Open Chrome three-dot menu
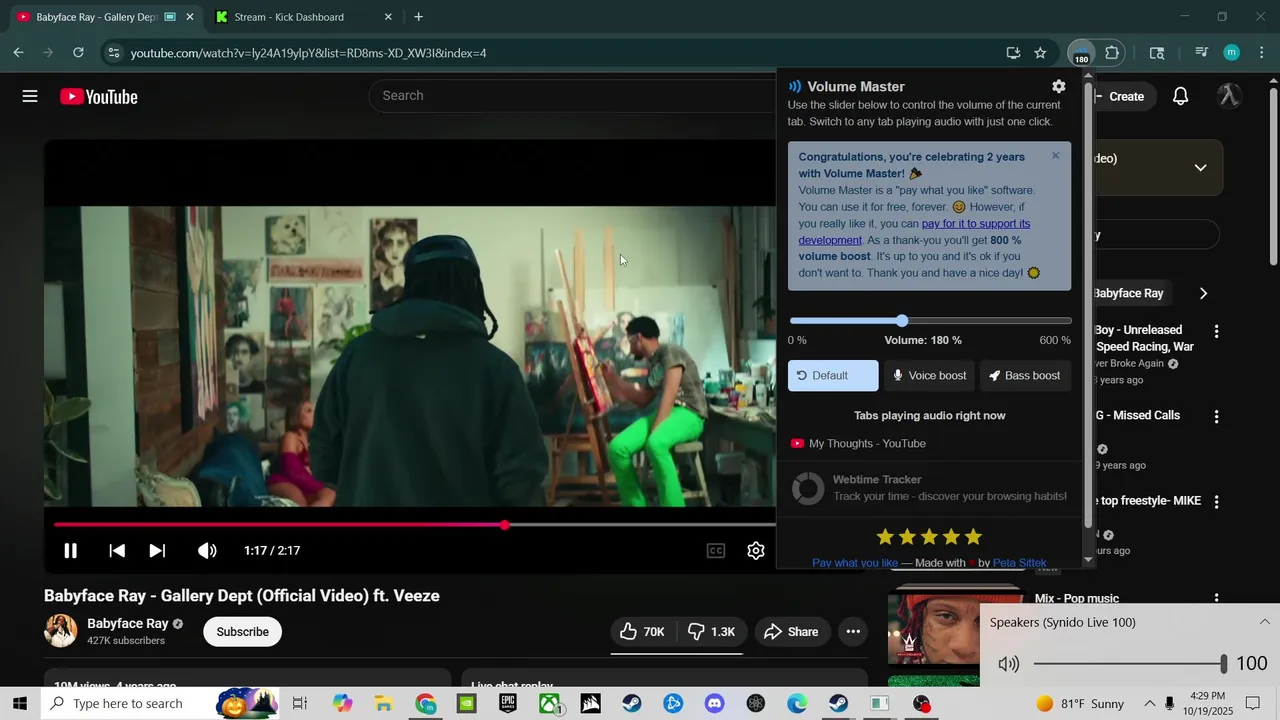Image resolution: width=1280 pixels, height=720 pixels. click(1261, 53)
